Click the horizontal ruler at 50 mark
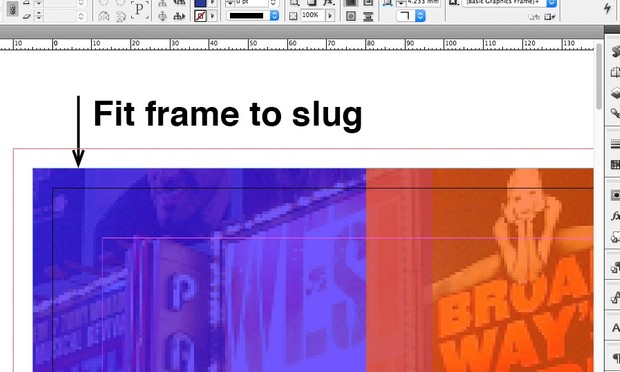 click(x=253, y=43)
